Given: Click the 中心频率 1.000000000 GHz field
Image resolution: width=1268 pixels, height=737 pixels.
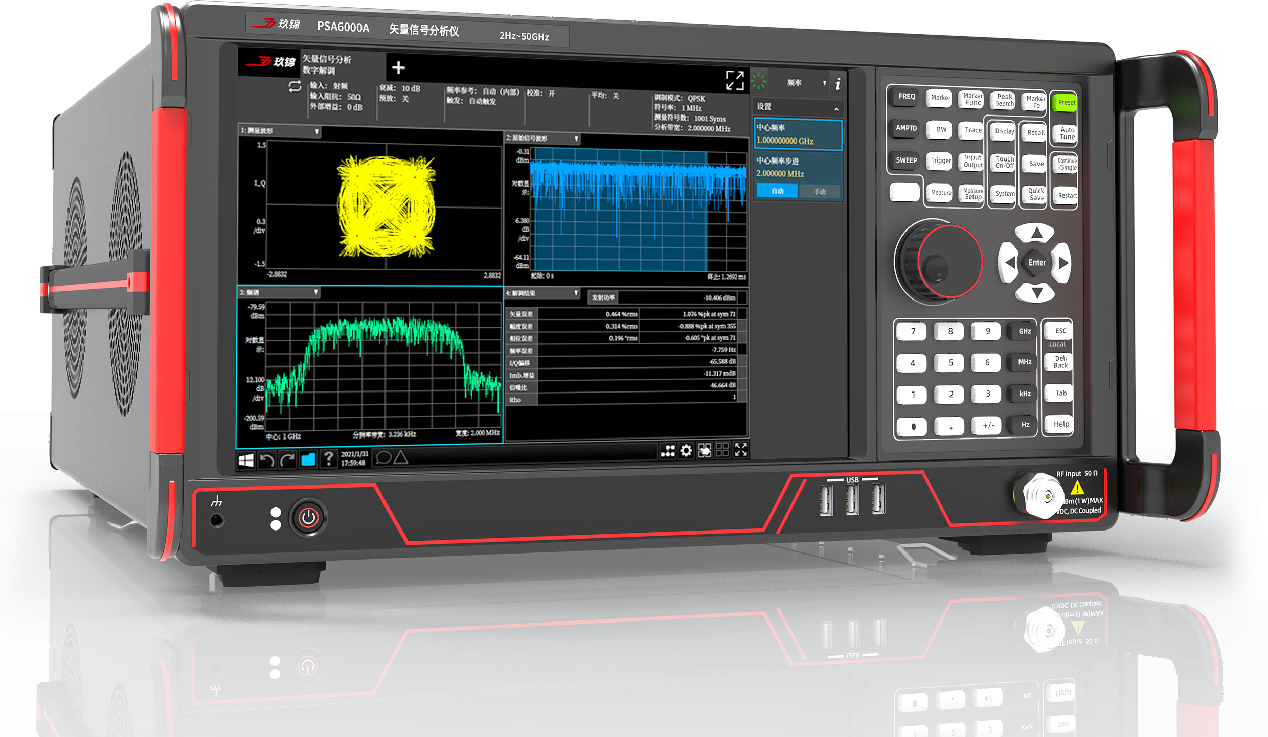Looking at the screenshot, I should (798, 135).
